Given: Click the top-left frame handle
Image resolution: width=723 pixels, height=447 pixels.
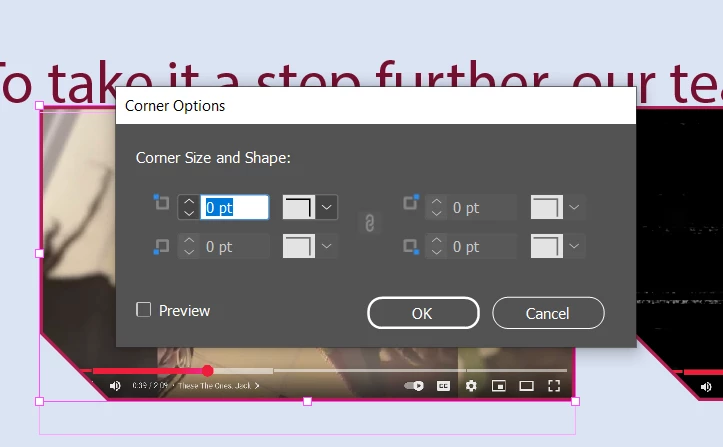Looking at the screenshot, I should coord(40,106).
